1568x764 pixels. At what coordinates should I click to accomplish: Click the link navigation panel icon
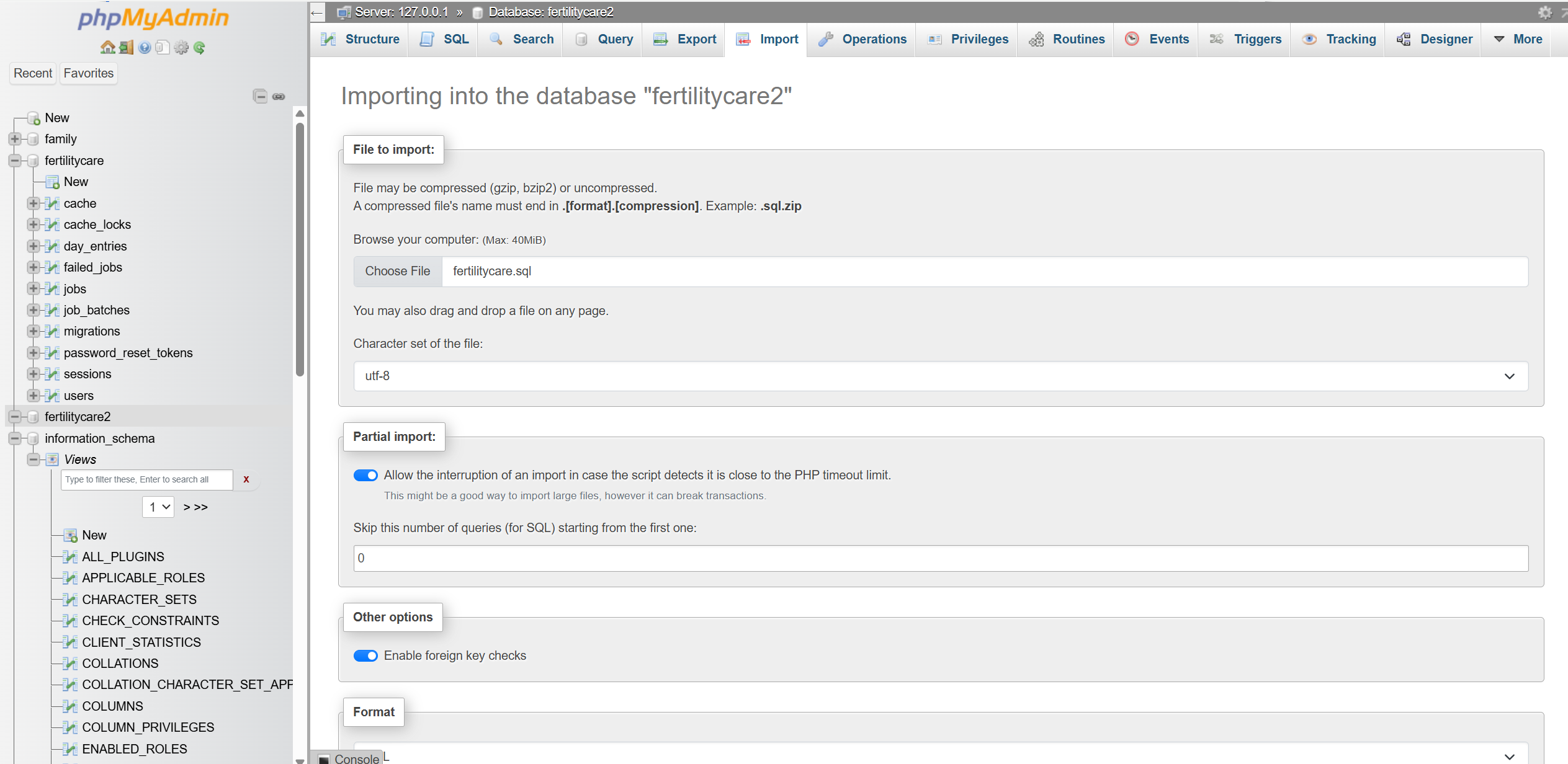(x=279, y=97)
